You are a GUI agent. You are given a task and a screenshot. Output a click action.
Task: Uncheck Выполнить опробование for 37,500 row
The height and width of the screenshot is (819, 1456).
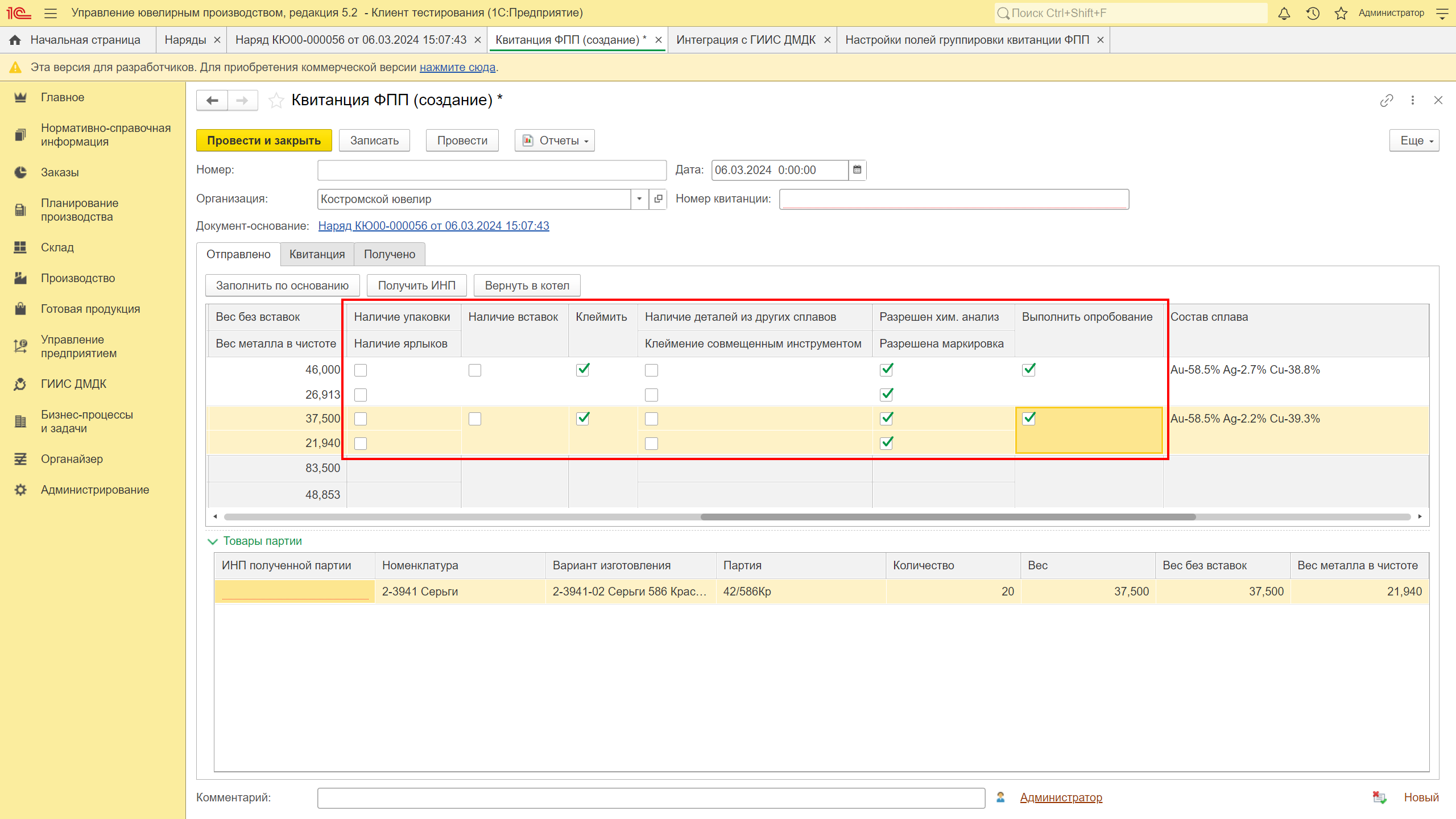pos(1029,419)
